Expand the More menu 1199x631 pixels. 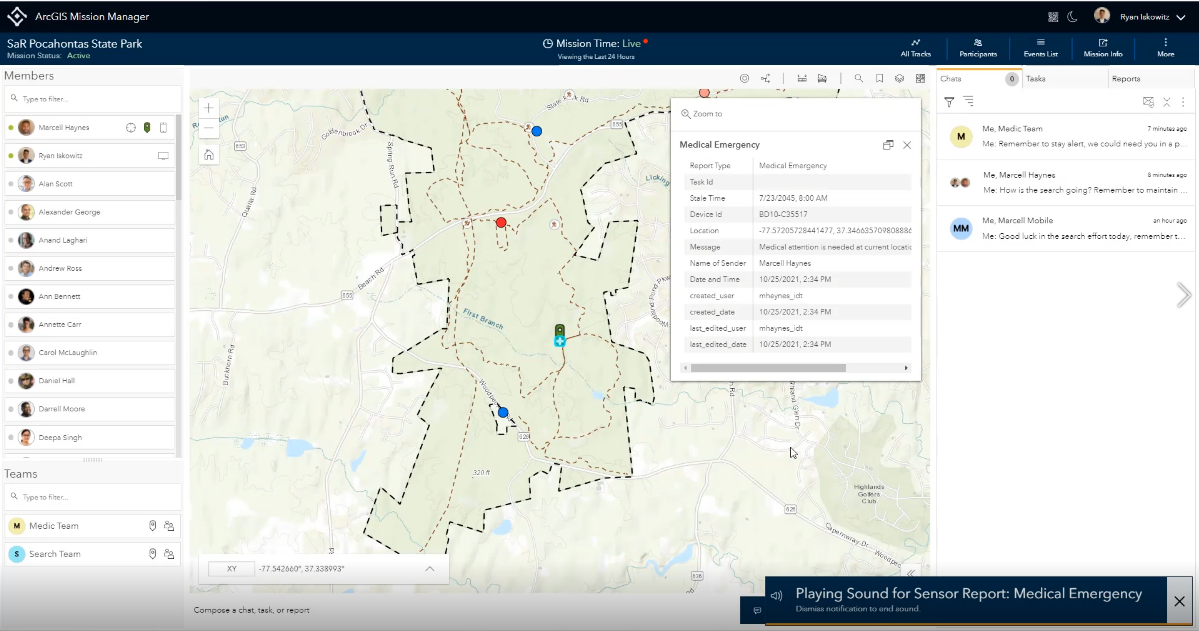1165,47
